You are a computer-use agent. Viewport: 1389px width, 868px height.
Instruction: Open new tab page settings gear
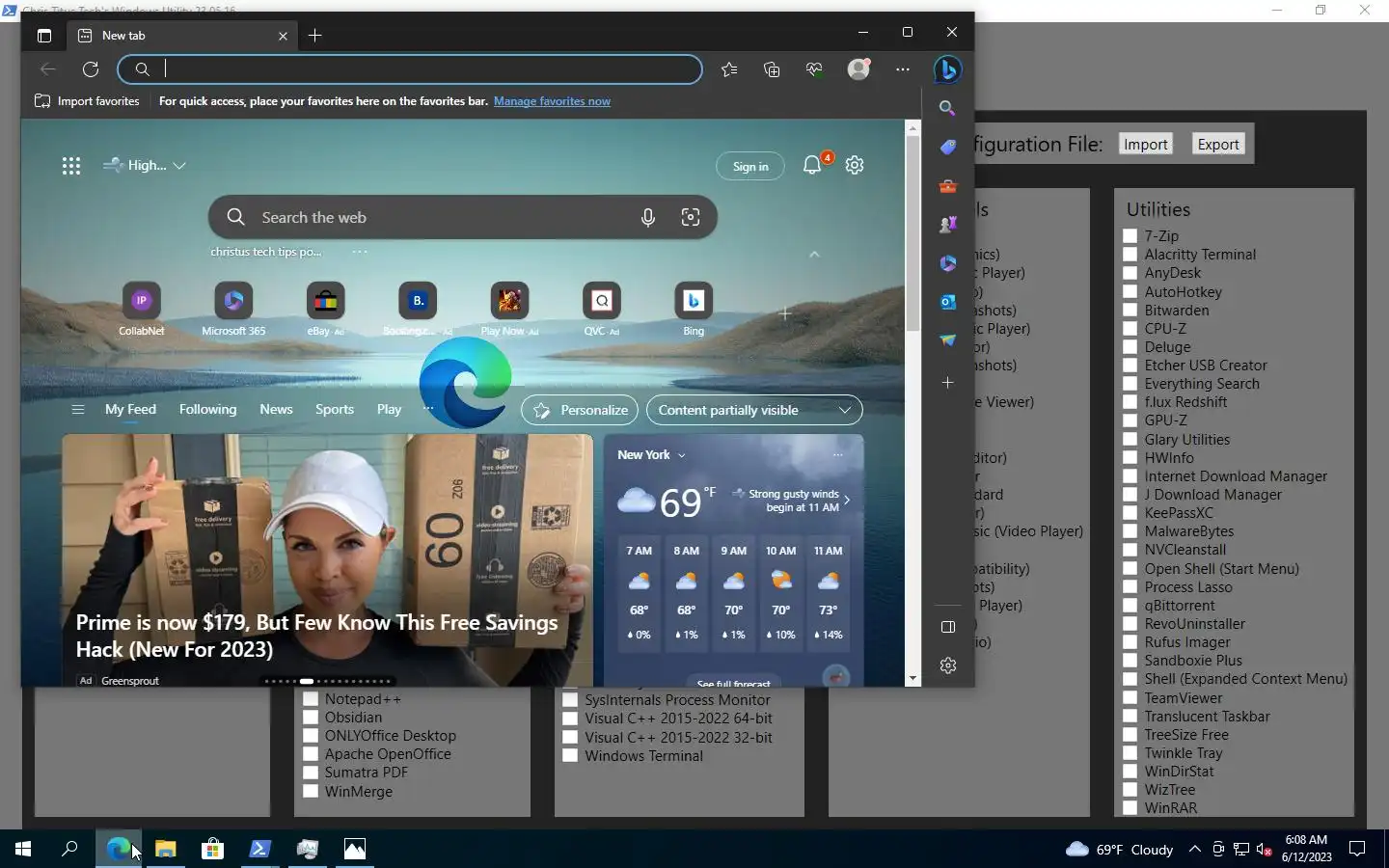click(x=855, y=165)
